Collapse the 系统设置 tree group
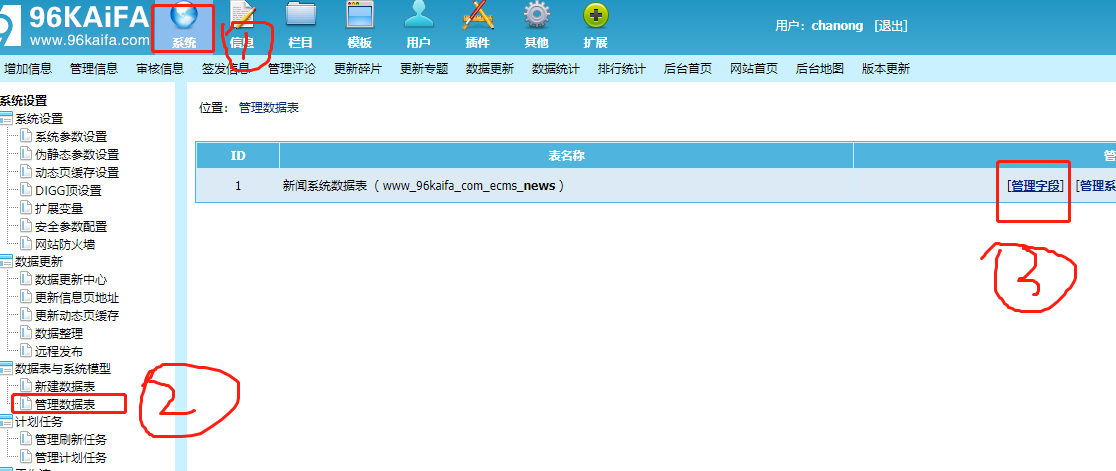Viewport: 1116px width, 471px height. coord(6,119)
